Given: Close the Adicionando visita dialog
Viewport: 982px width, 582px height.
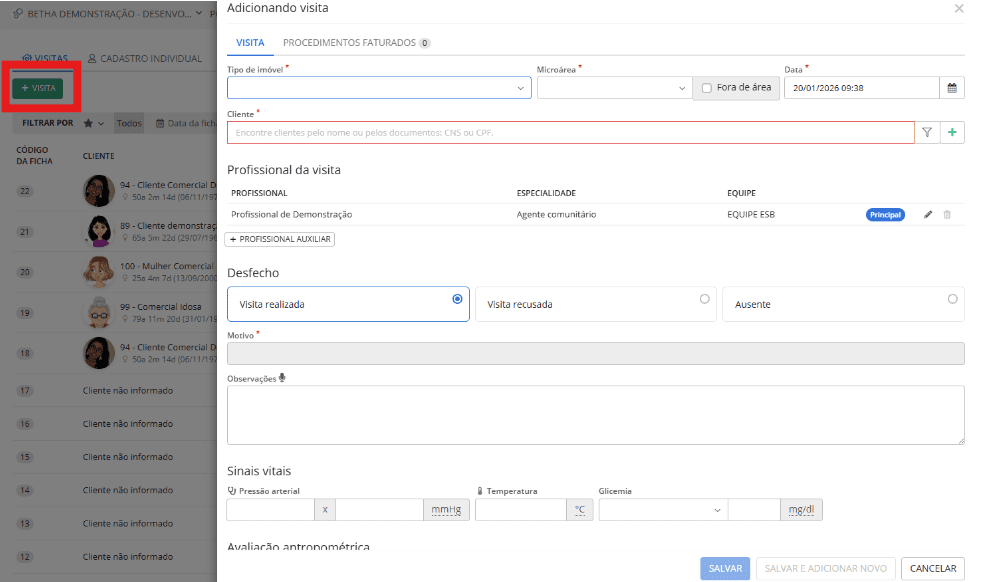Looking at the screenshot, I should point(959,8).
